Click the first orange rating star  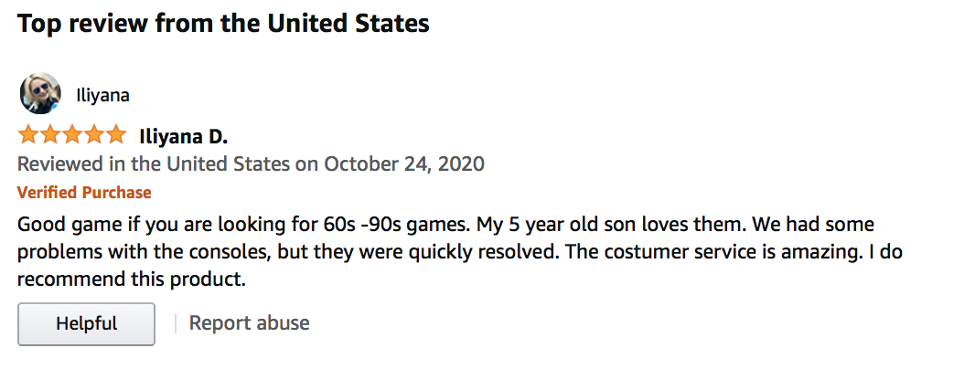(x=28, y=135)
